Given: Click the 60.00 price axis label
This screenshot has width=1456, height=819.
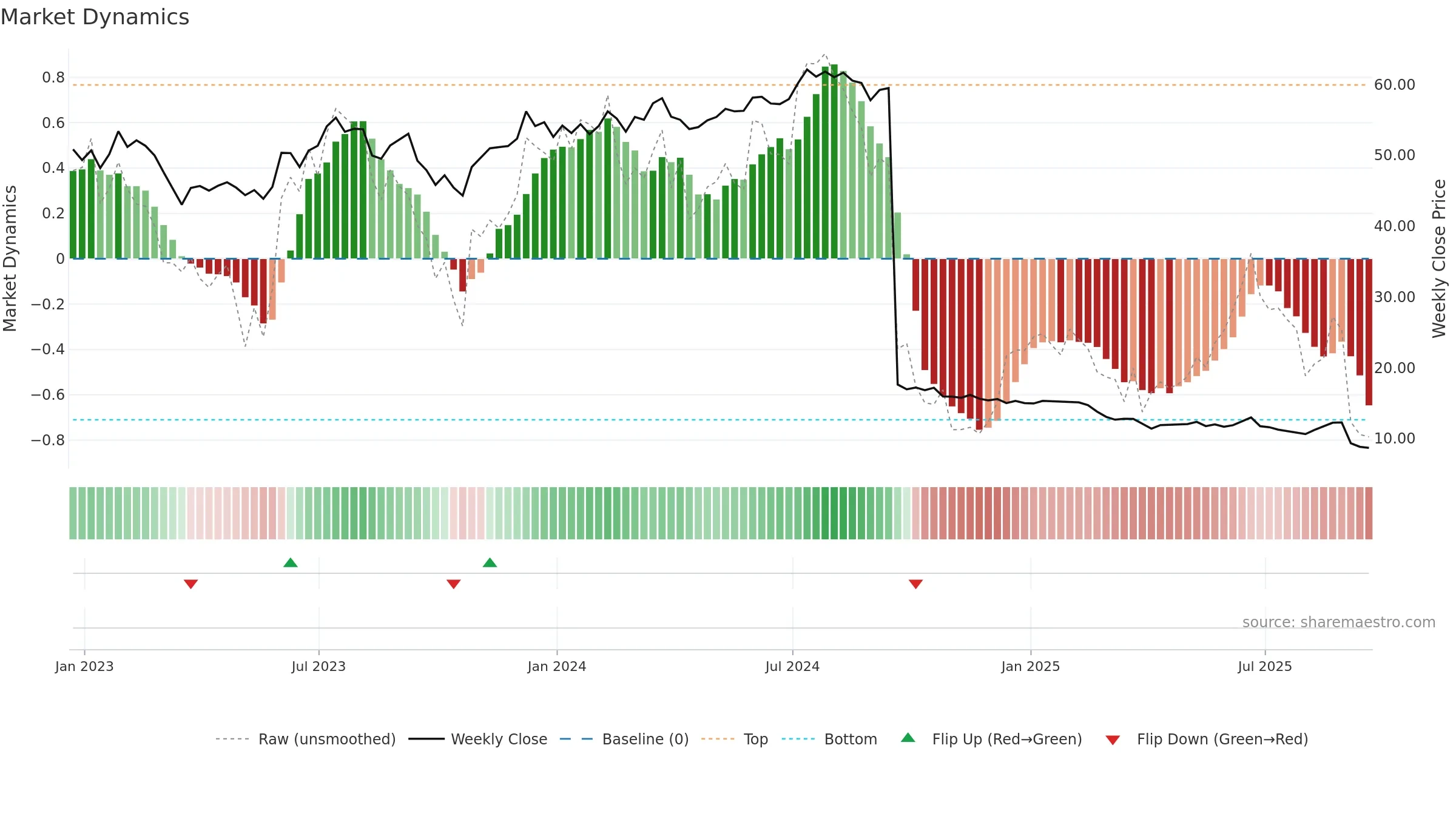Looking at the screenshot, I should (1395, 84).
